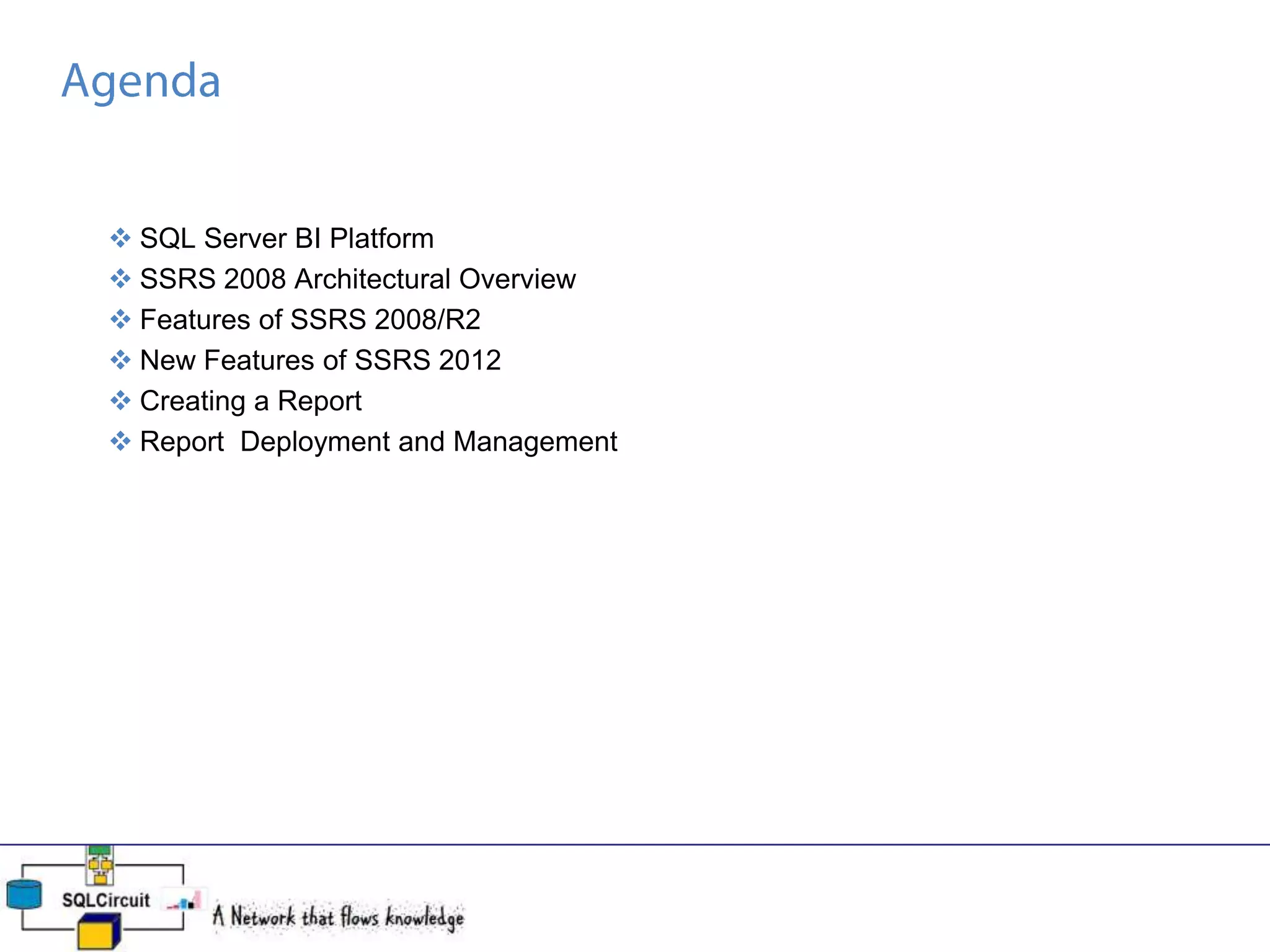Click the bullet beside SSRS 2008 Architectural Overview
This screenshot has width=1270, height=952.
120,279
